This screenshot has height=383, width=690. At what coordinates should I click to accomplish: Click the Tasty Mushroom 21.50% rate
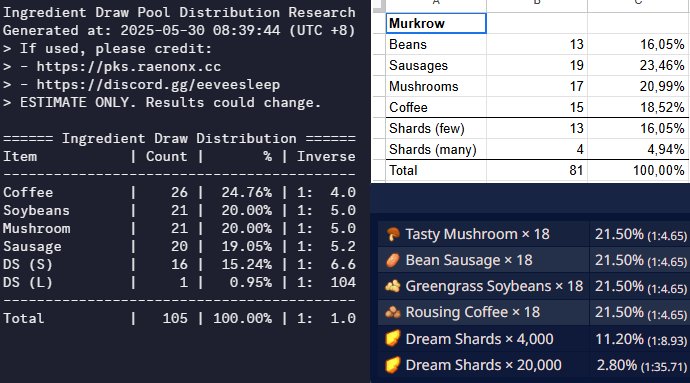point(619,234)
